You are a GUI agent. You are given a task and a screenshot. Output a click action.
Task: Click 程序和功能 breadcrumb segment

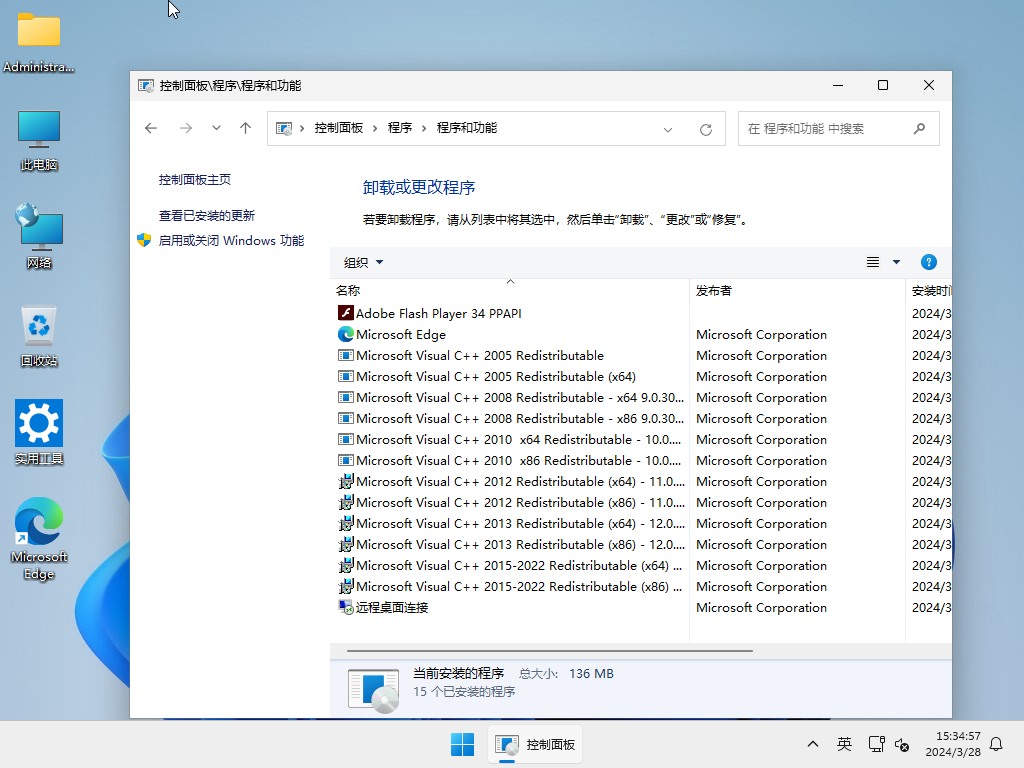[x=467, y=128]
